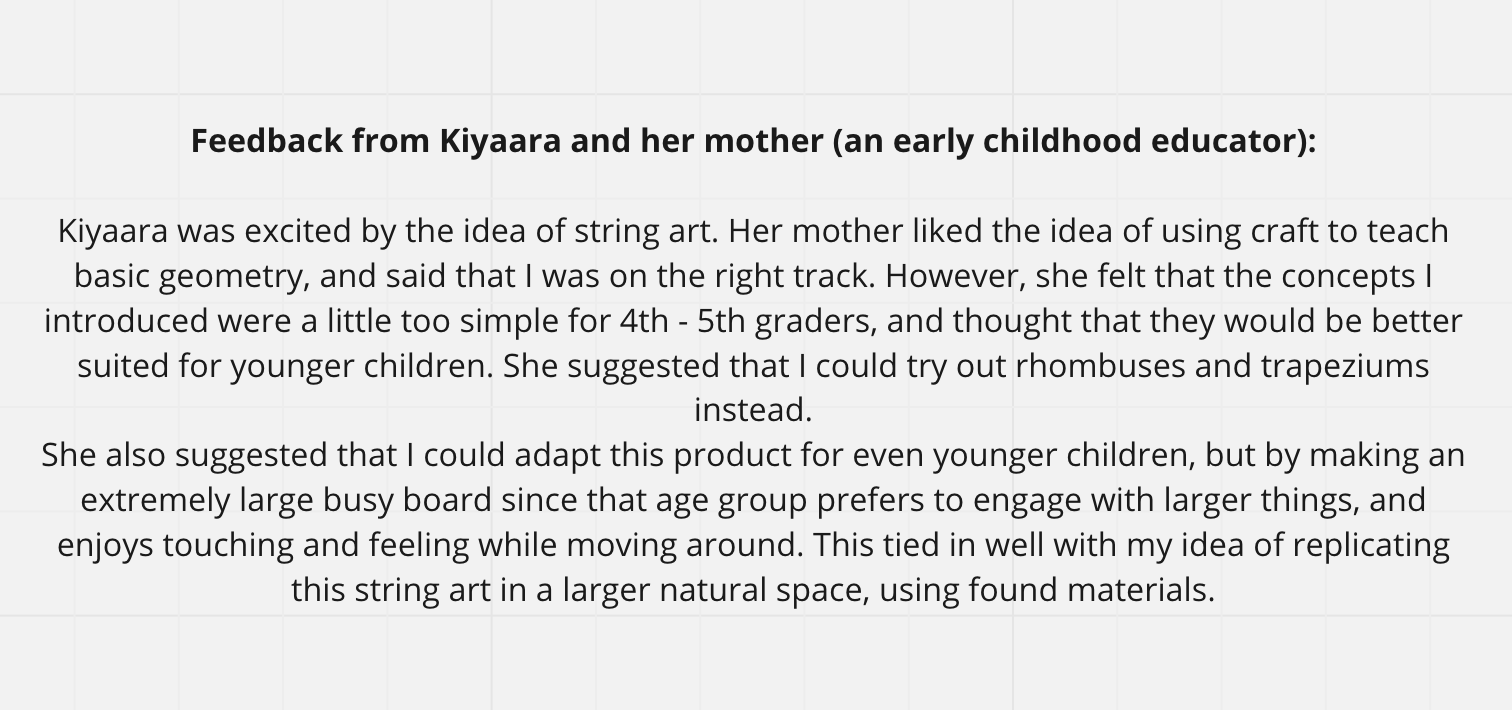Click the lone word "instead." line
Image resolution: width=1512 pixels, height=710 pixels.
click(753, 410)
